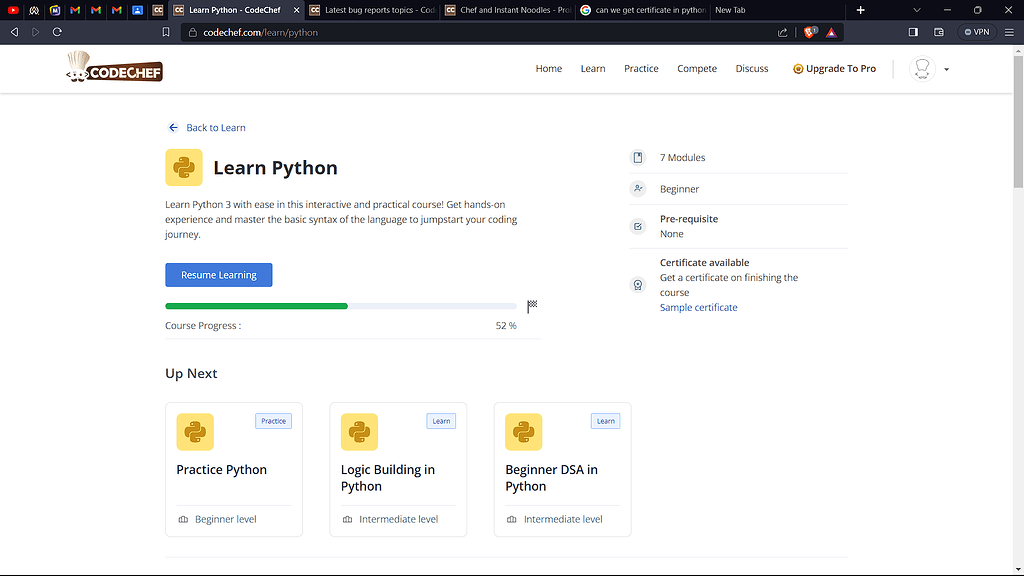This screenshot has width=1024, height=576.
Task: Open the Brave Wallet icon
Action: (938, 32)
